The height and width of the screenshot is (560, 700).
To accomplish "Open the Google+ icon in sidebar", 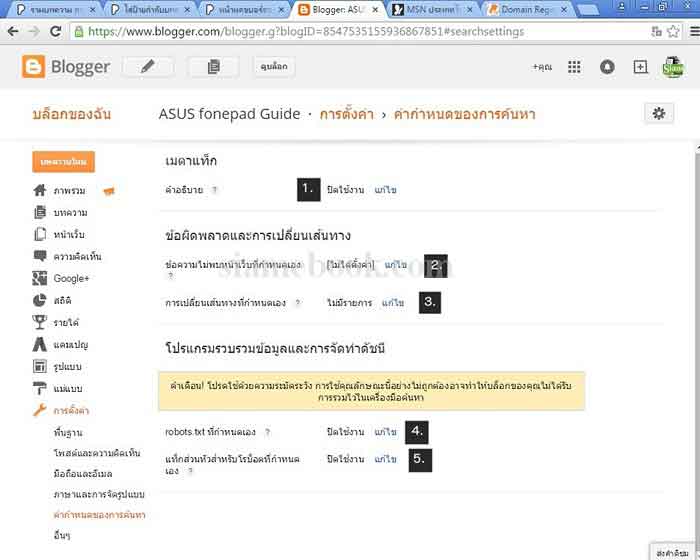I will pos(40,278).
